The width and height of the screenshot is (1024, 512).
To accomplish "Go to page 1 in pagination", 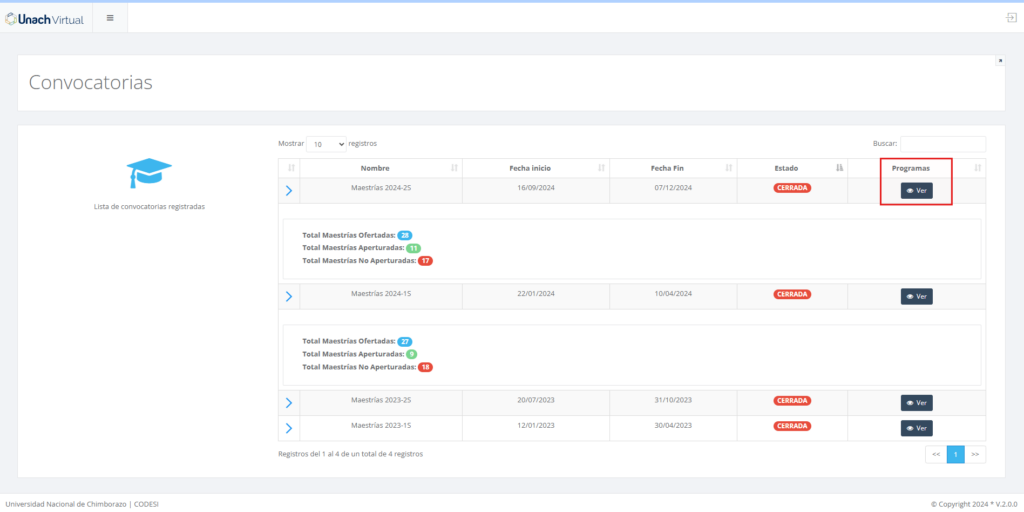I will [x=955, y=454].
